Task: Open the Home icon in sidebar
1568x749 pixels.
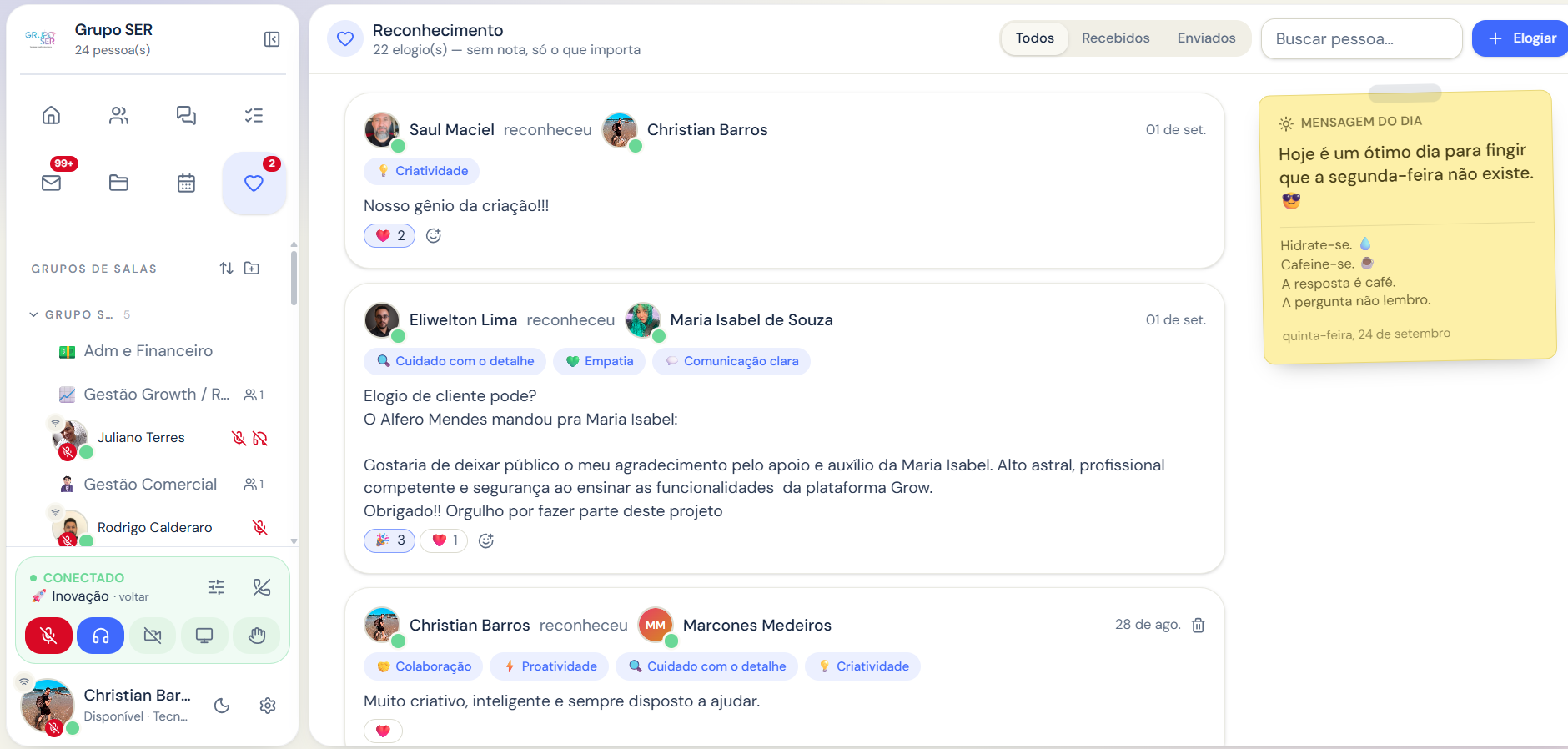Action: [x=52, y=115]
